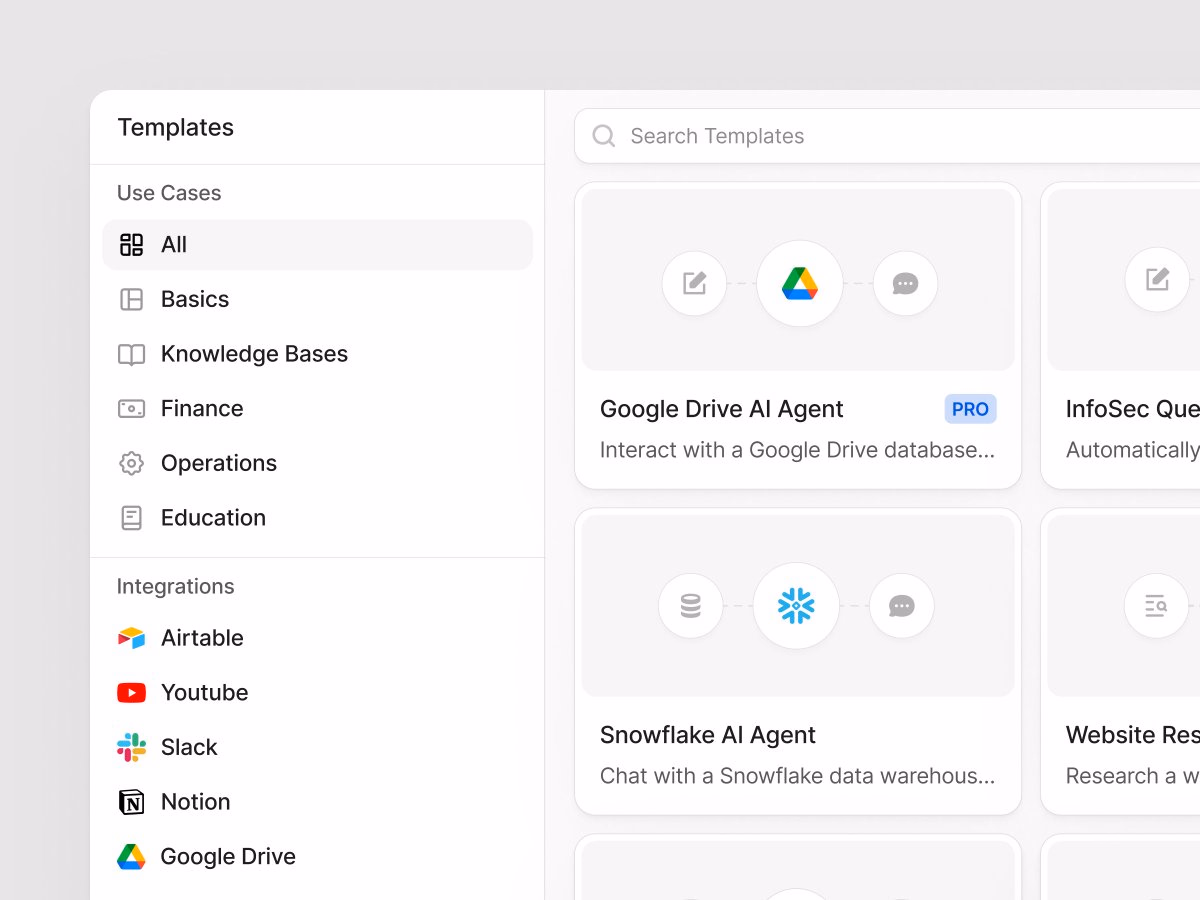The width and height of the screenshot is (1200, 900).
Task: Click the edit note icon in Google Drive card
Action: pos(694,283)
